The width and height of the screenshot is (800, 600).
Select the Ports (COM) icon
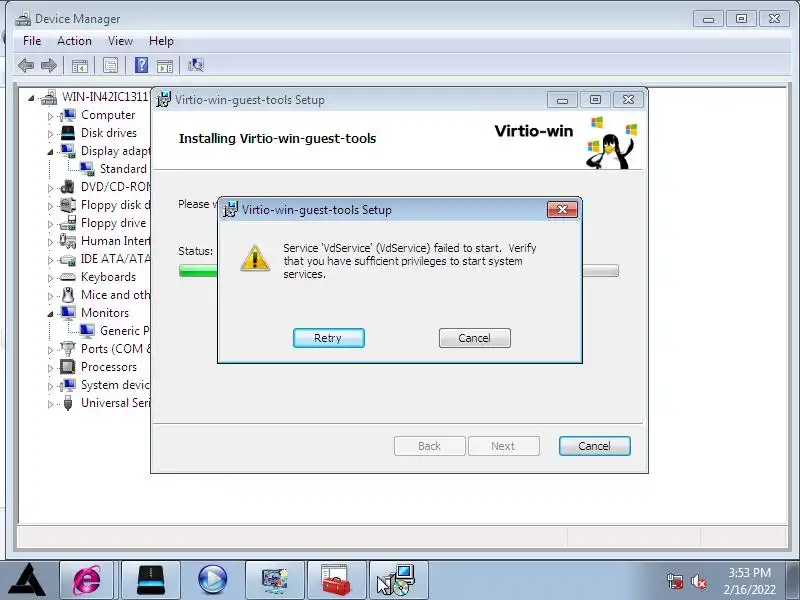click(x=67, y=349)
